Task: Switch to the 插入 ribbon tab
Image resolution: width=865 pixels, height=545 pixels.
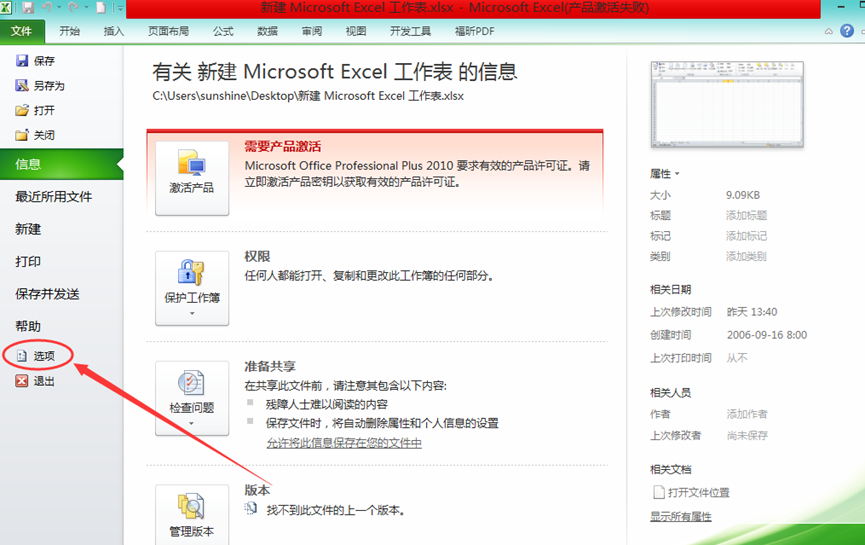Action: click(114, 31)
